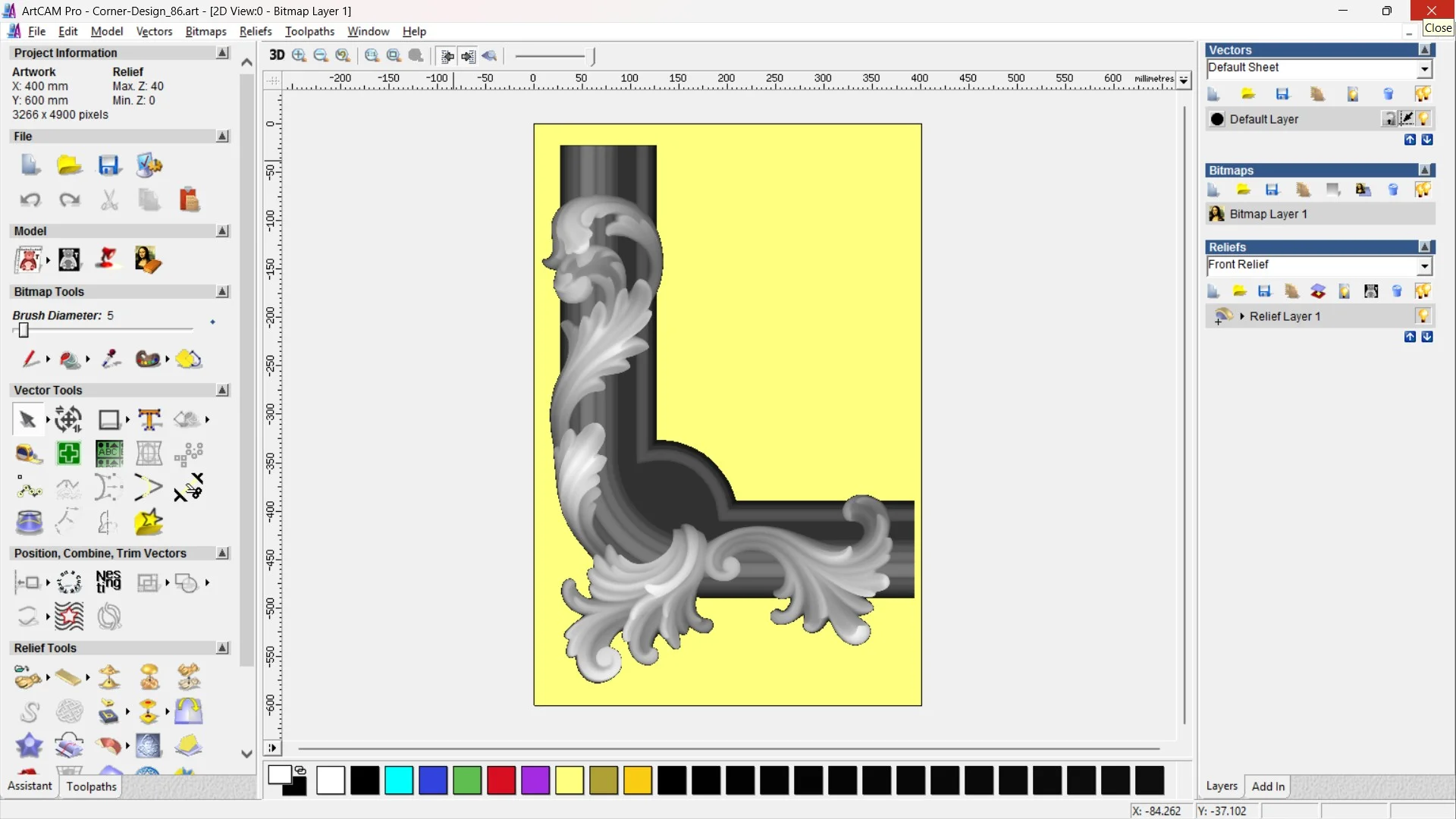
Task: Select the red color swatch
Action: (x=500, y=780)
